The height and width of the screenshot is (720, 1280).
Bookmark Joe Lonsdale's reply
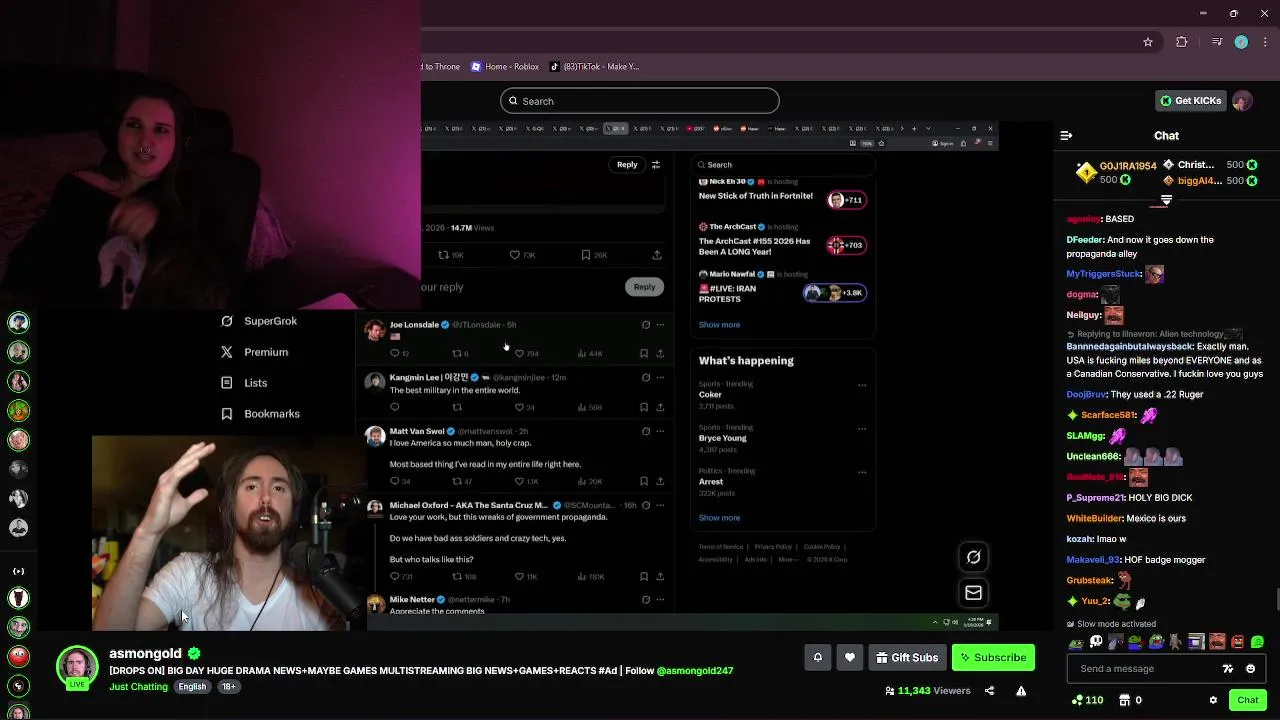click(643, 353)
